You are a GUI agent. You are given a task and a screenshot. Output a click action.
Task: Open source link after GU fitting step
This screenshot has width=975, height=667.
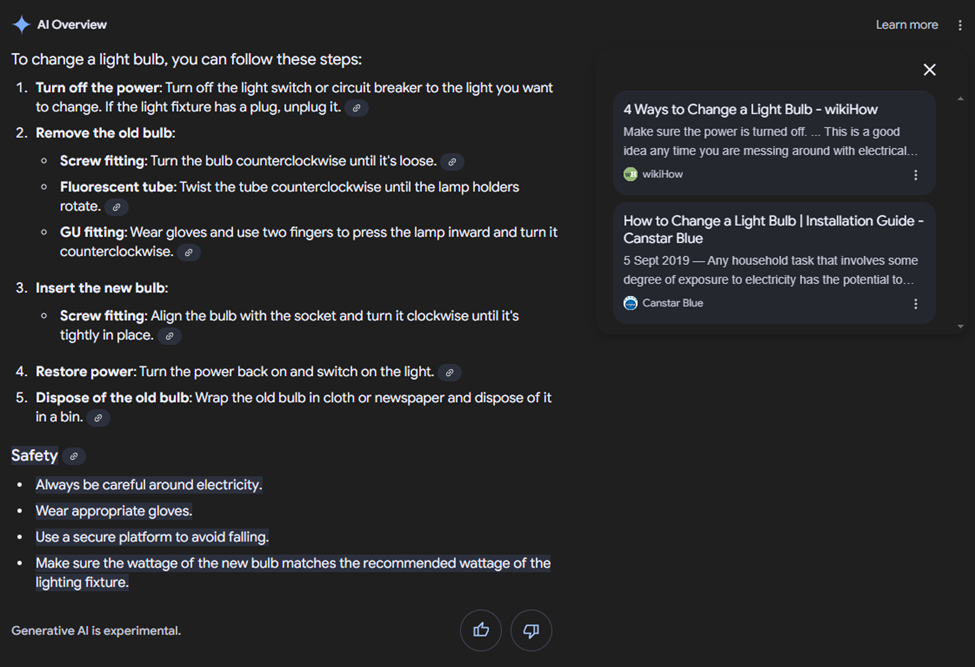(188, 252)
